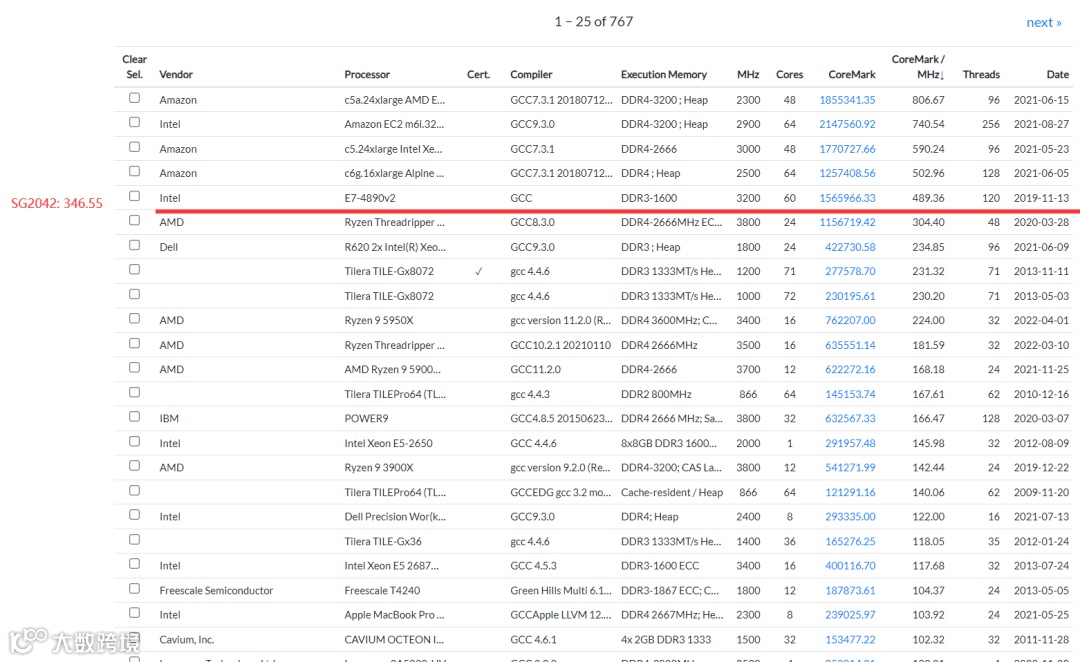This screenshot has height=662, width=1080.
Task: Open CoreMark score 1257408.56
Action: click(x=847, y=173)
